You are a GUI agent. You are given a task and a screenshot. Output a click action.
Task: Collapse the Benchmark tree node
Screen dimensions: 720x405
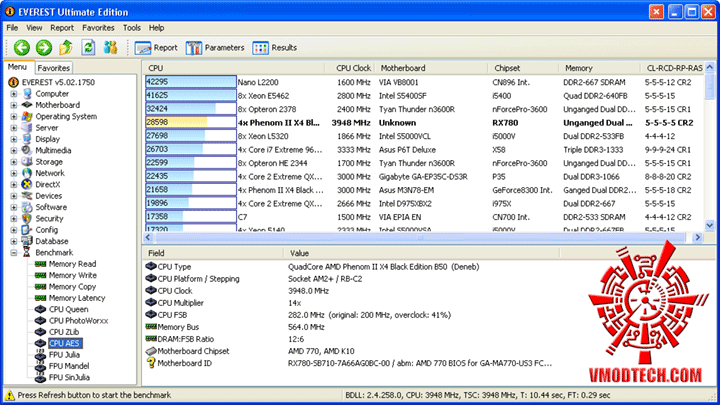(x=14, y=253)
